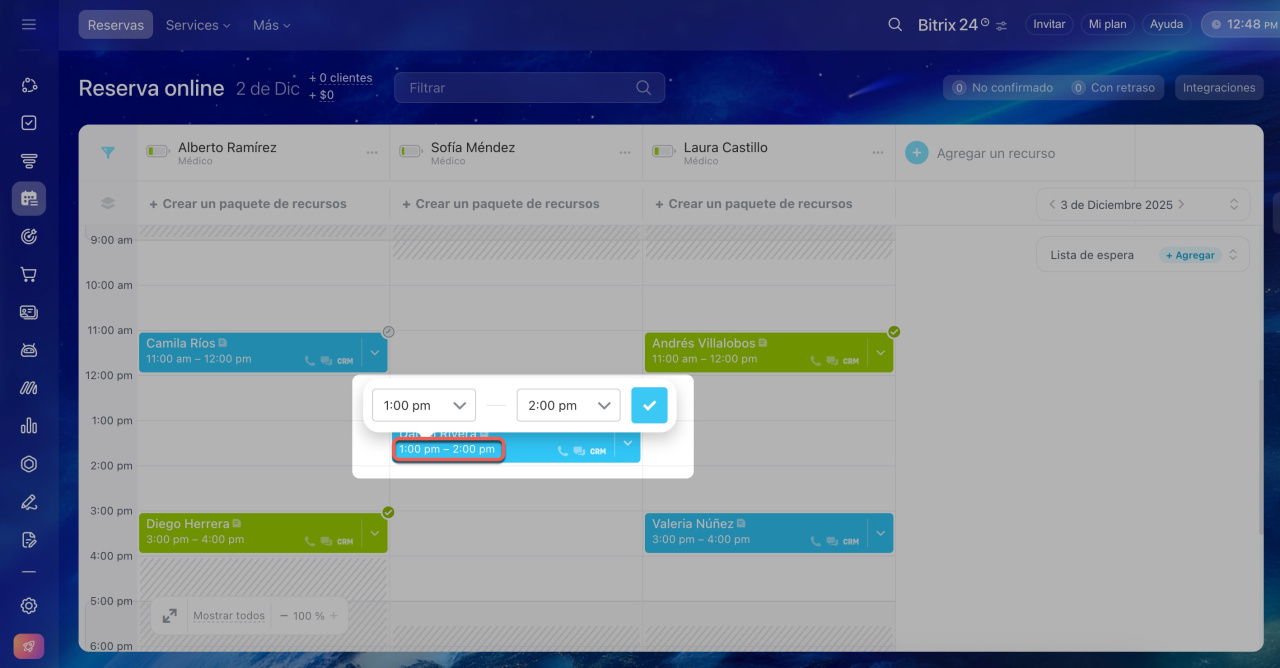Click the expand fullscreen arrows icon
Screen dimensions: 1280x668
tap(169, 616)
